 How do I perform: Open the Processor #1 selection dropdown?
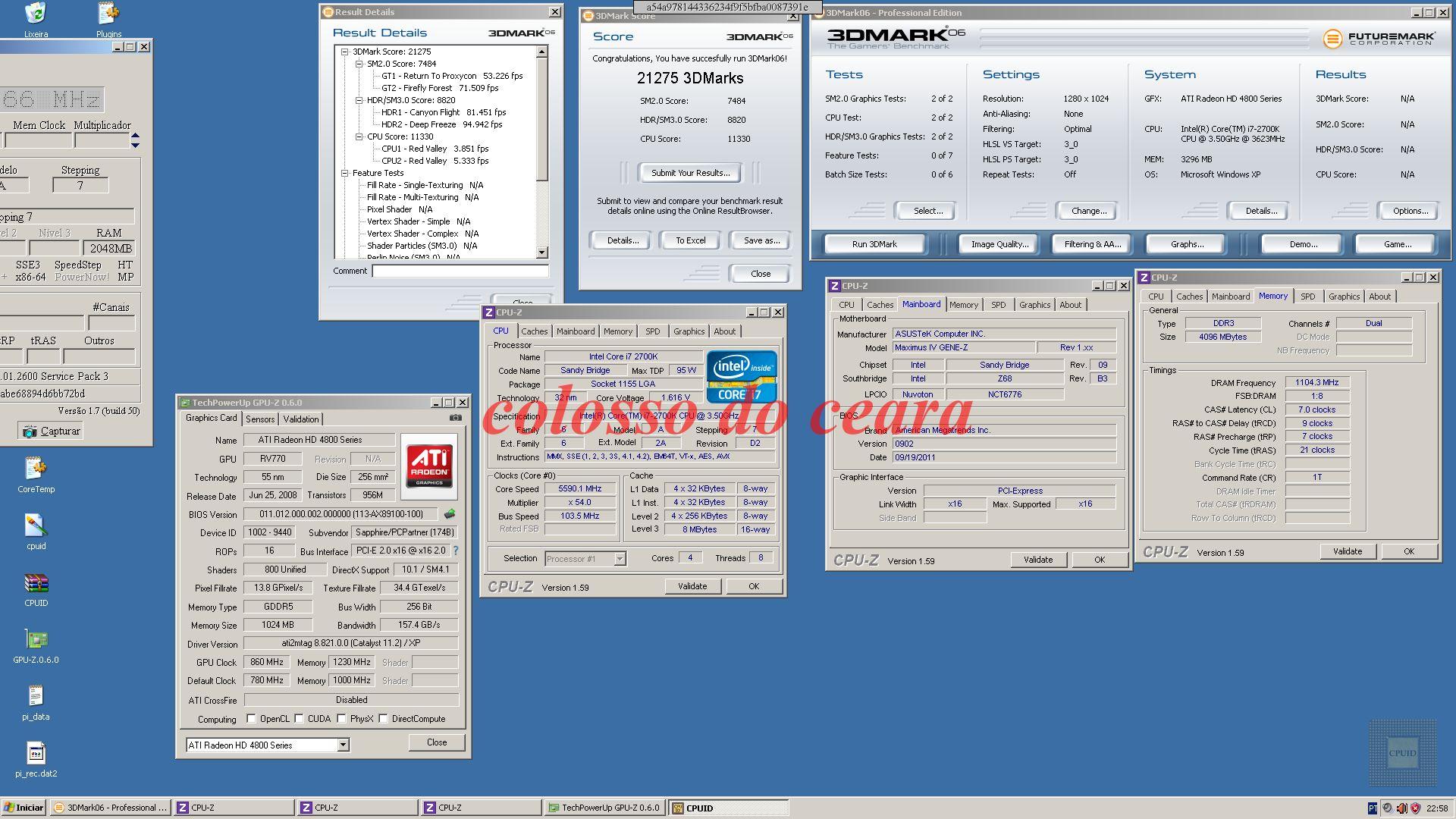pos(620,559)
